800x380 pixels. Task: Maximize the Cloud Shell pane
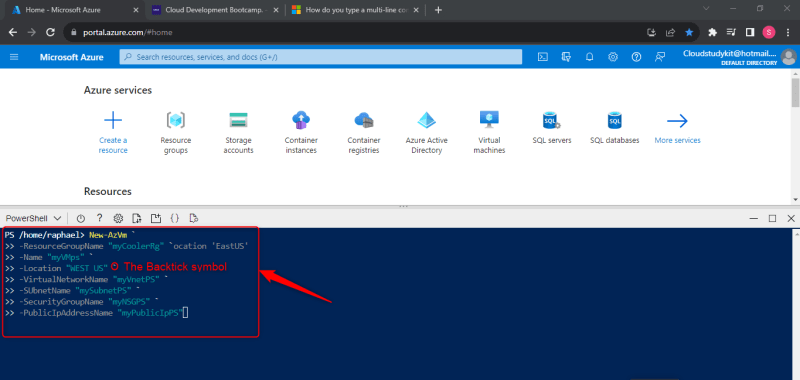[772, 218]
